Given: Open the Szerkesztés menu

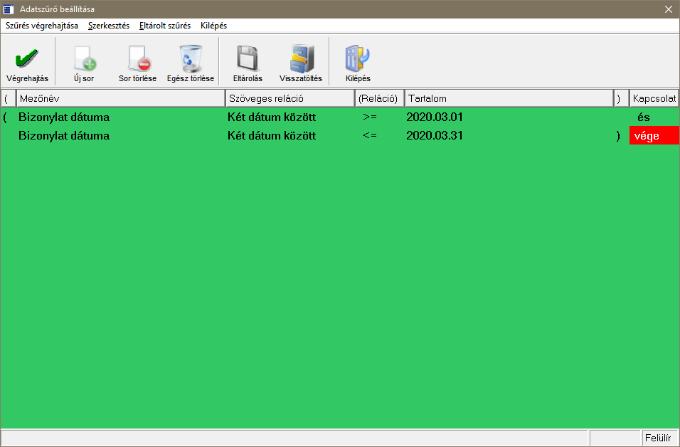Looking at the screenshot, I should (108, 25).
